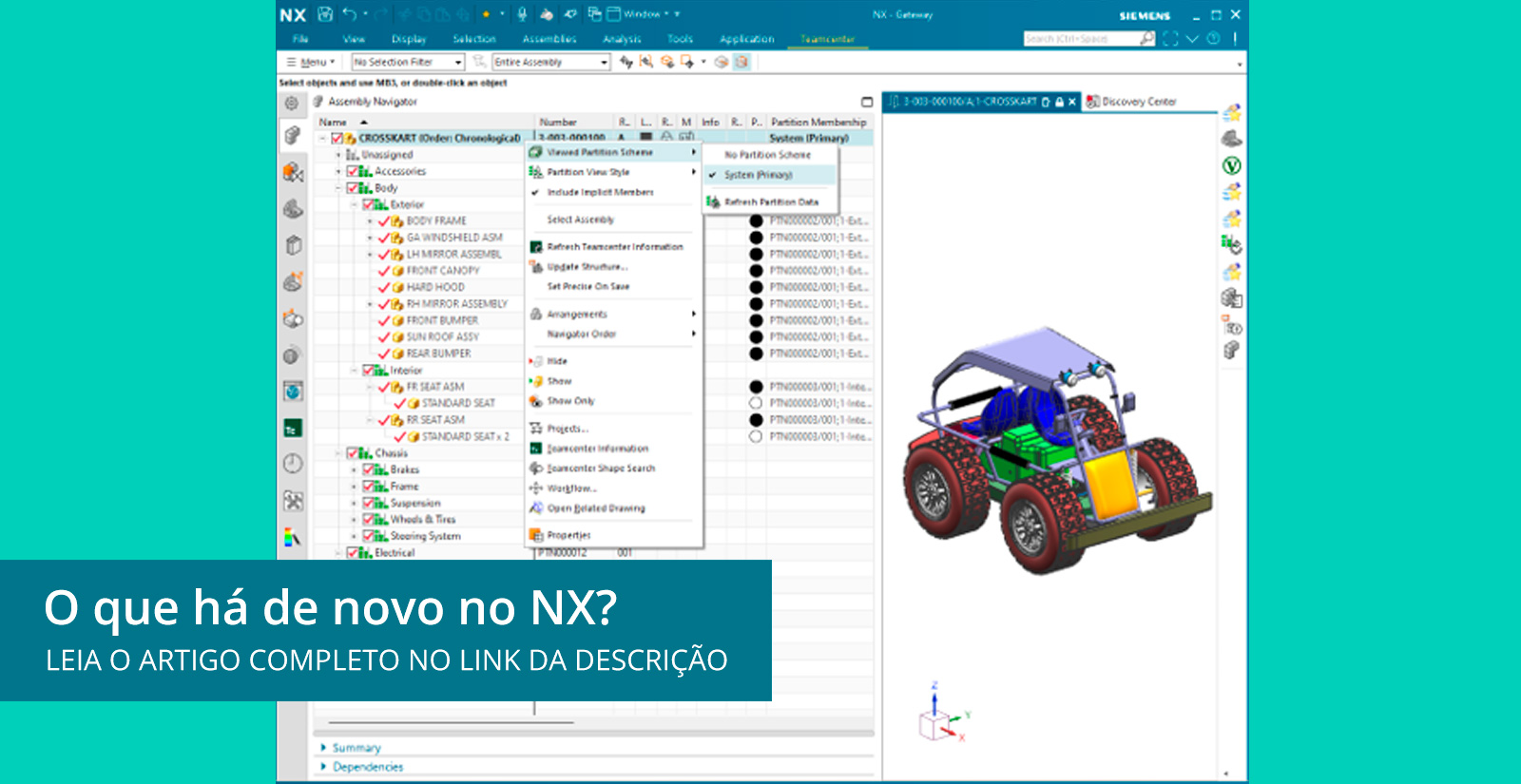The height and width of the screenshot is (784, 1521).
Task: Toggle the Chassis partition checkbox
Action: click(x=352, y=453)
